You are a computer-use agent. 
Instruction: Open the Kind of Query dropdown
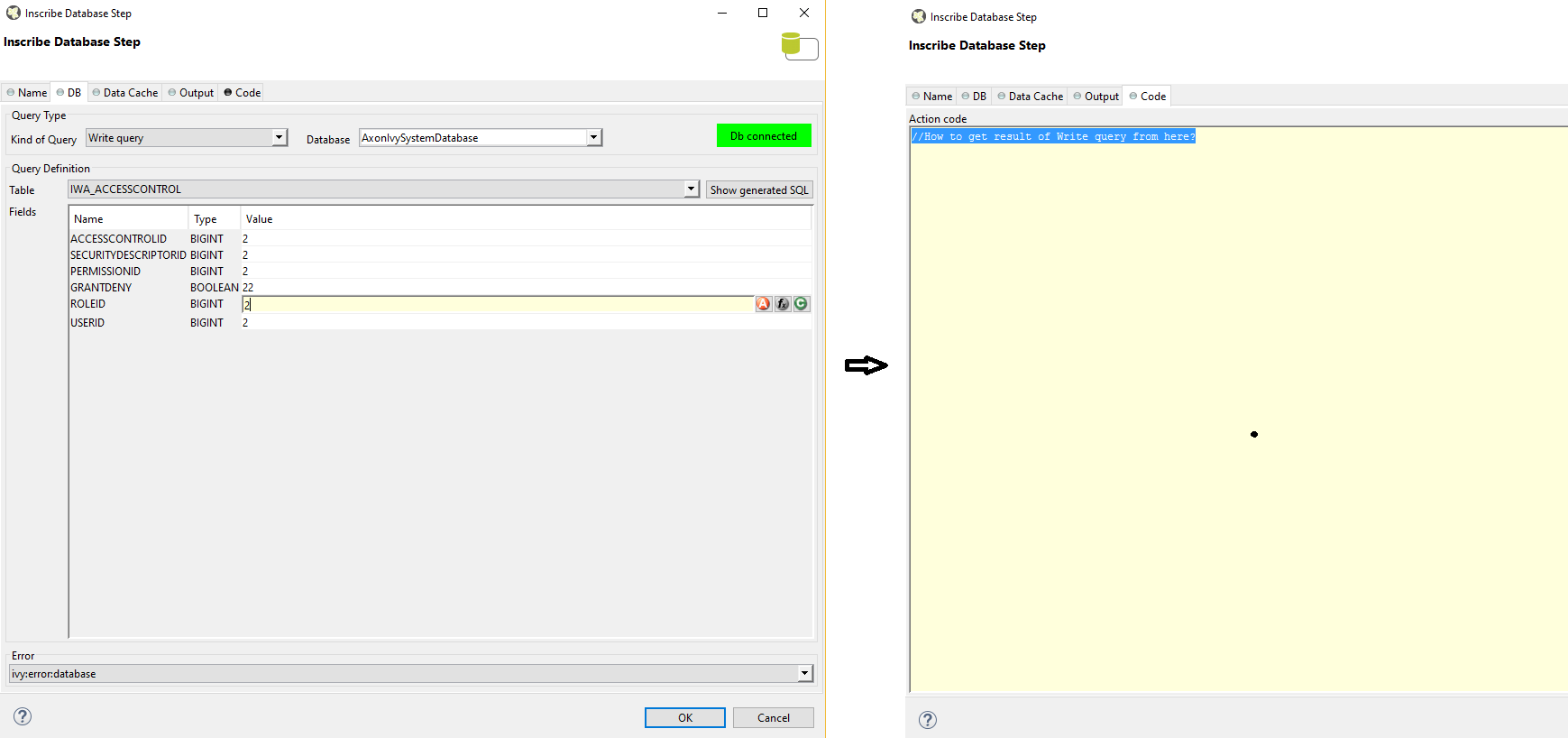[x=280, y=138]
